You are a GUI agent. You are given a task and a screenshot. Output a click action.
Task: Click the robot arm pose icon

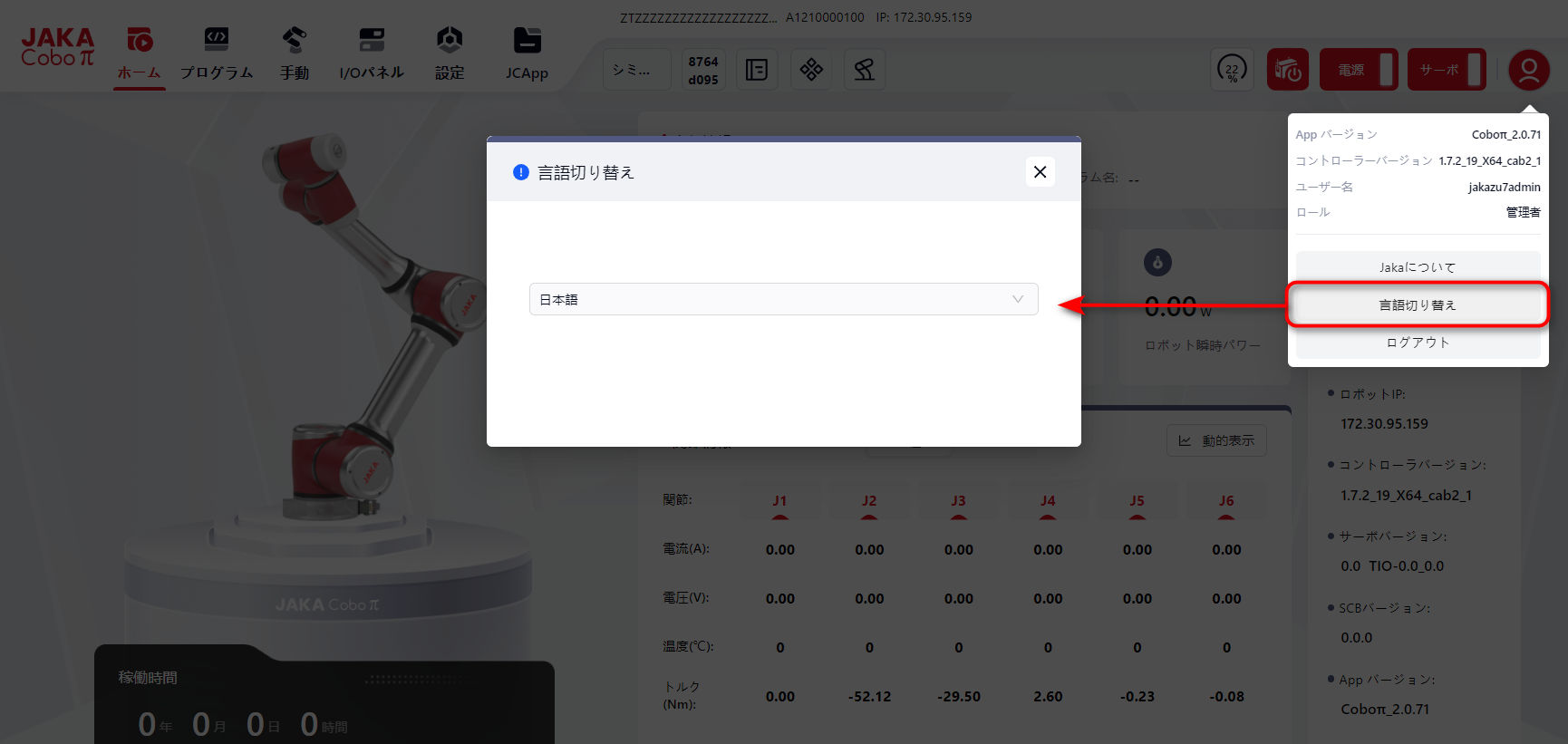tap(864, 70)
